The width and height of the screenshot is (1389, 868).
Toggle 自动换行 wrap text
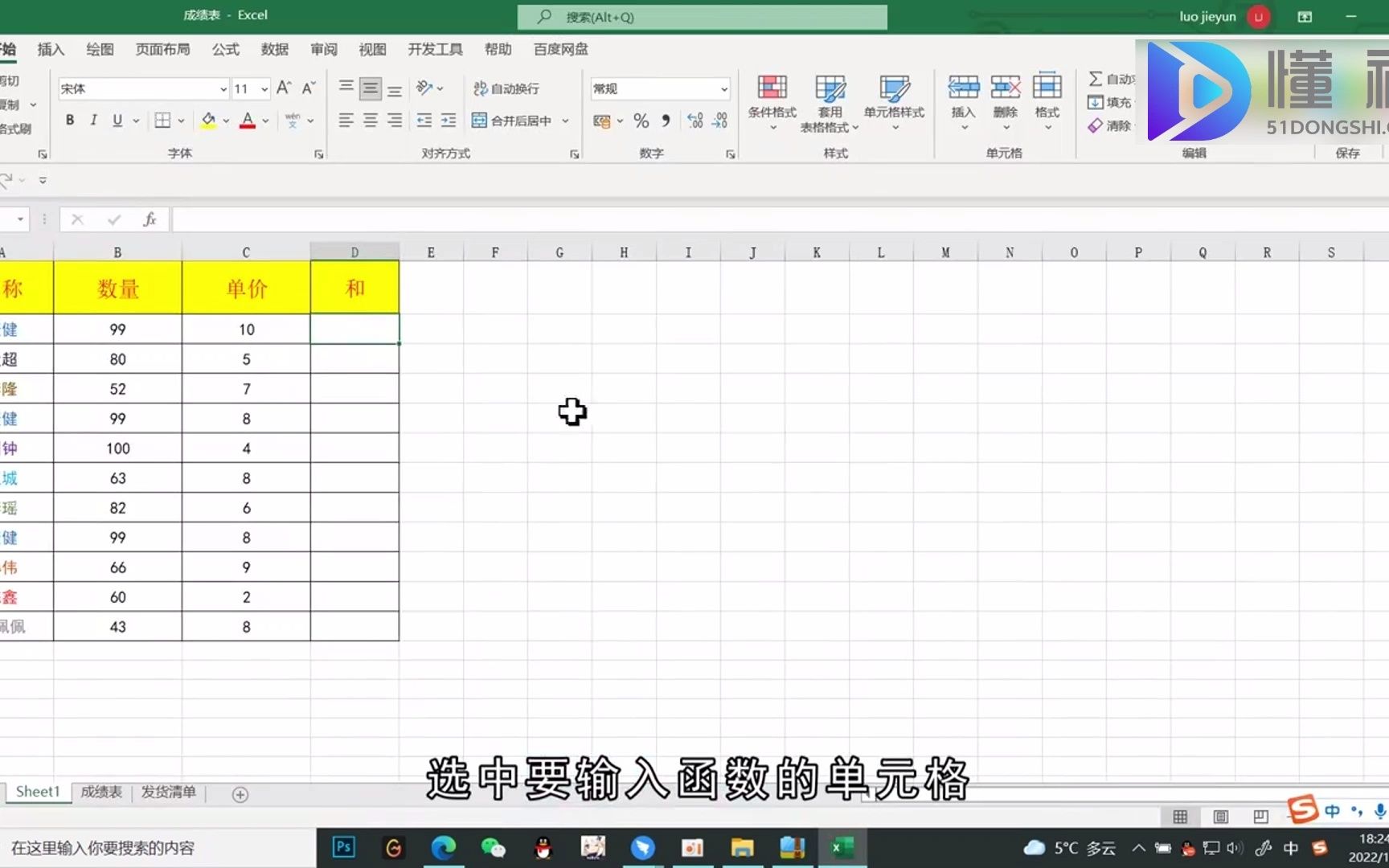coord(506,88)
